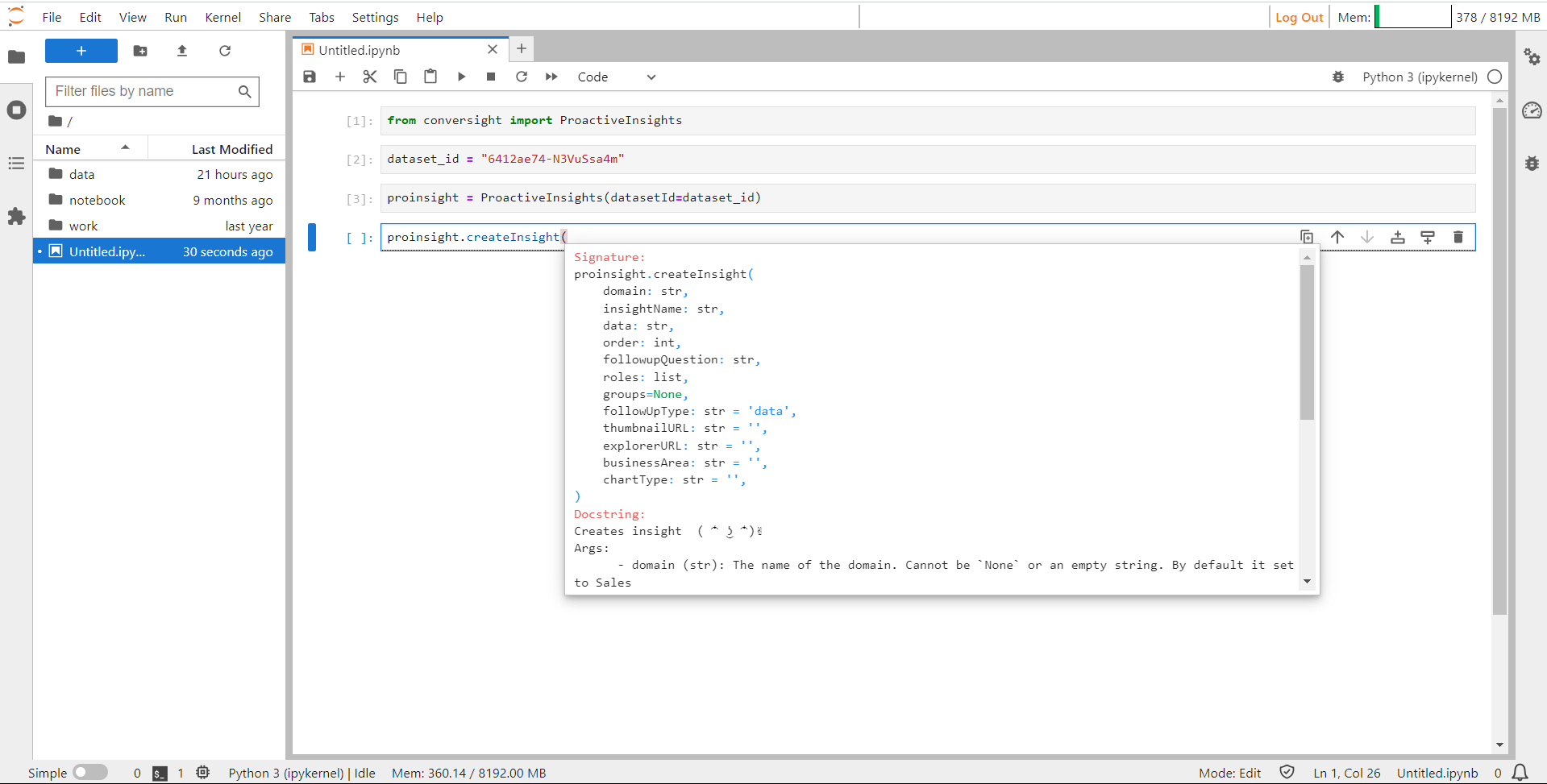Restart the kernel
Screen dimensions: 1547x784
522,77
